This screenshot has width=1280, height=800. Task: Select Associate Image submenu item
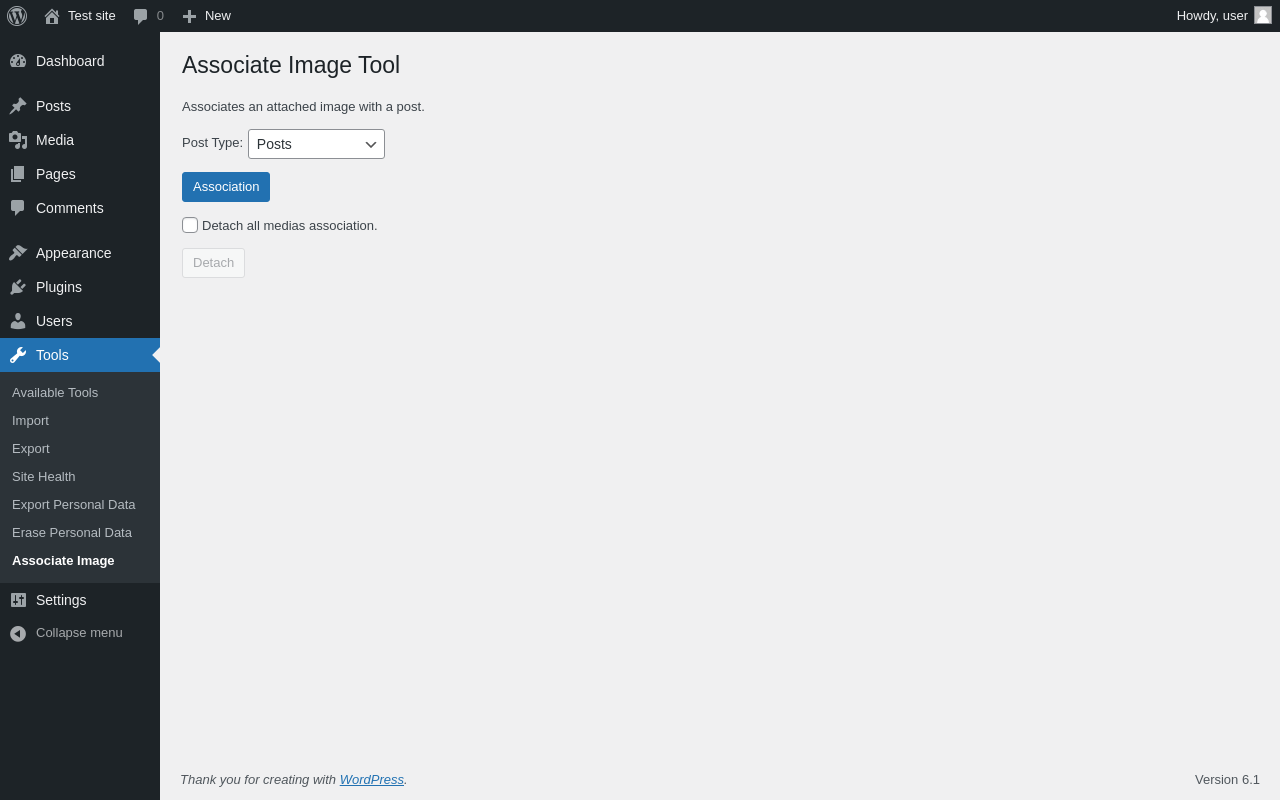(x=80, y=561)
